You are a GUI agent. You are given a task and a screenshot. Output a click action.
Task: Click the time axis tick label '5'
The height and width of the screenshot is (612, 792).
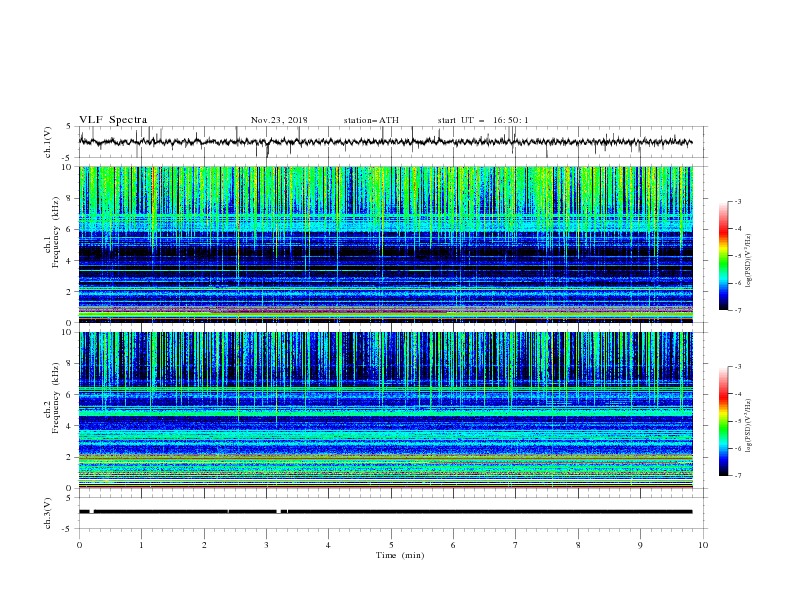pyautogui.click(x=391, y=545)
